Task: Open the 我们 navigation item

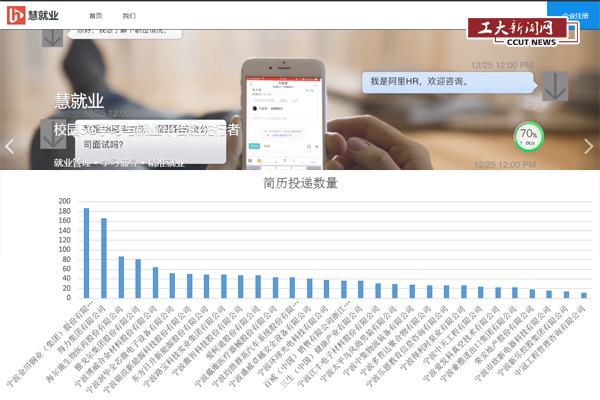Action: [129, 16]
